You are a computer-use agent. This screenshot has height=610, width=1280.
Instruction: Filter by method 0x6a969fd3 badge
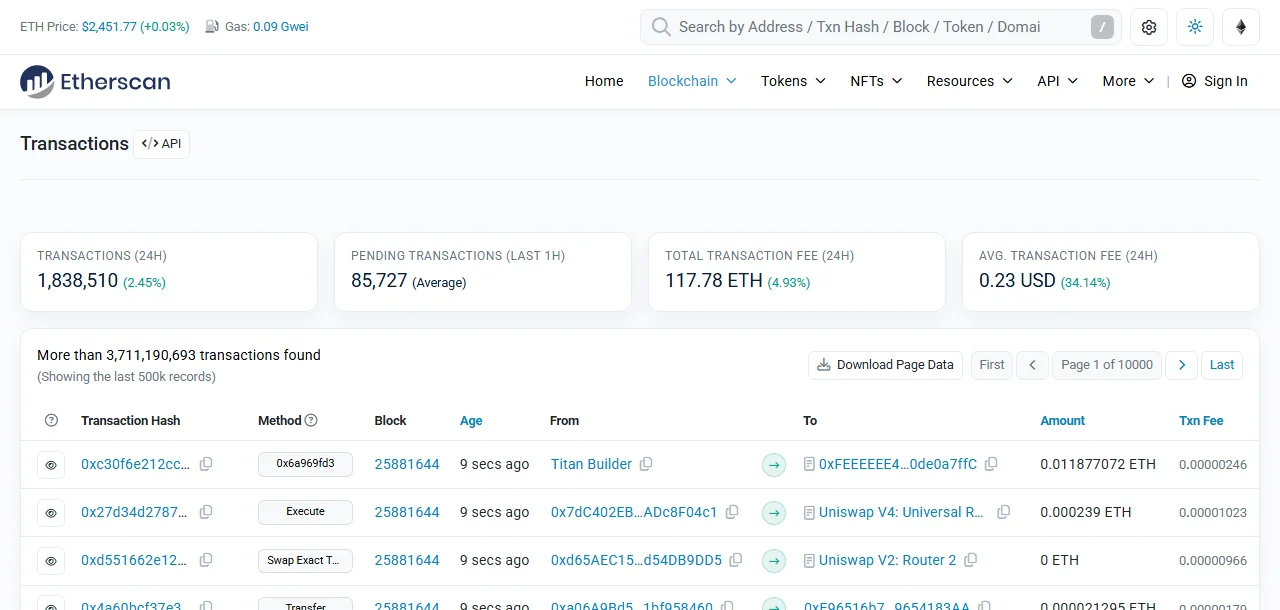point(305,464)
